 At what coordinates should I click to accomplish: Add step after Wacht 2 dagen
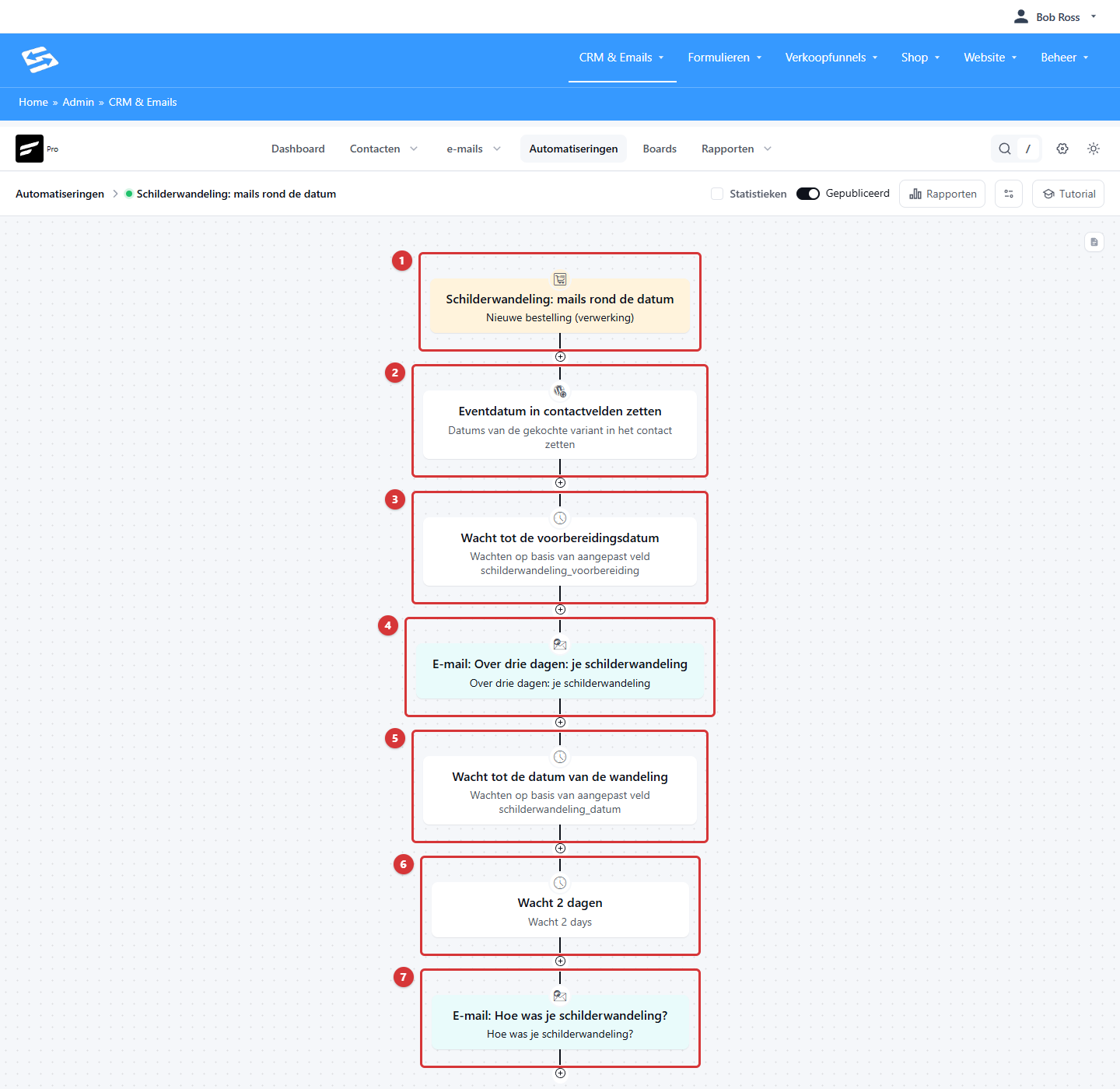pos(560,961)
